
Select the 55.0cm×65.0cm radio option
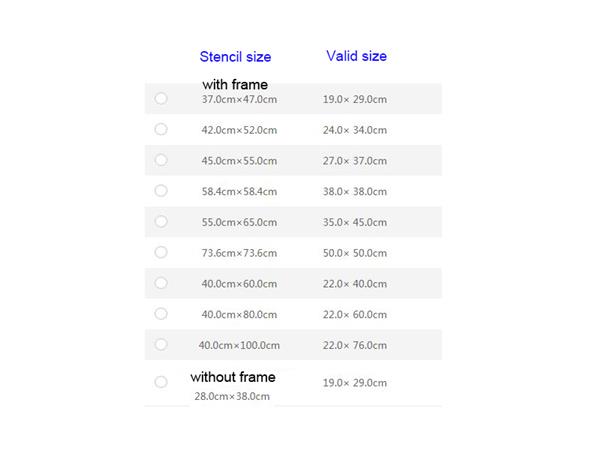click(x=161, y=221)
